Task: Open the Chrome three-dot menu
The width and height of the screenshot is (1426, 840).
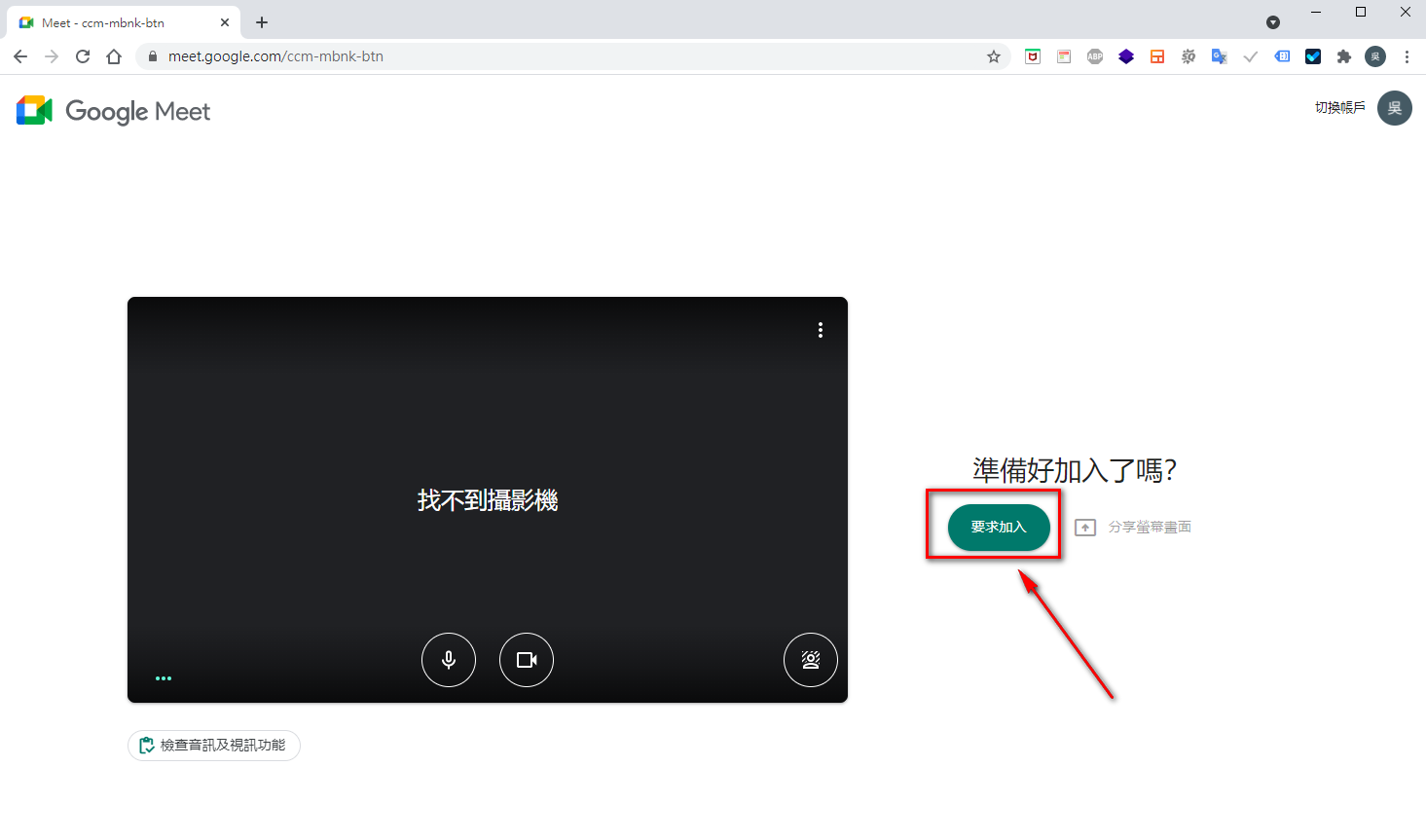Action: click(1407, 56)
